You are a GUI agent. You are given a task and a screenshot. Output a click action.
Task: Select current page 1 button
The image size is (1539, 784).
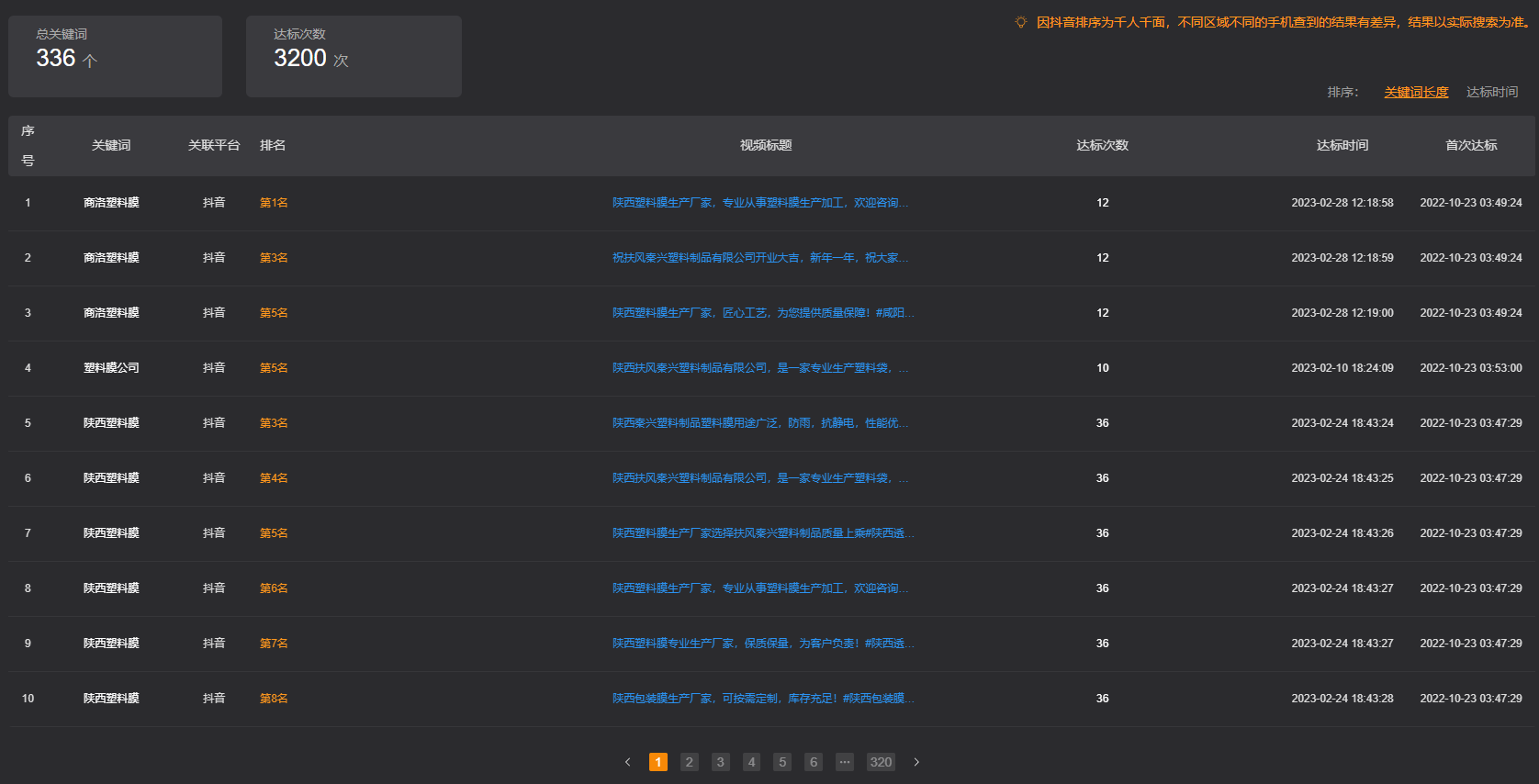pos(658,762)
